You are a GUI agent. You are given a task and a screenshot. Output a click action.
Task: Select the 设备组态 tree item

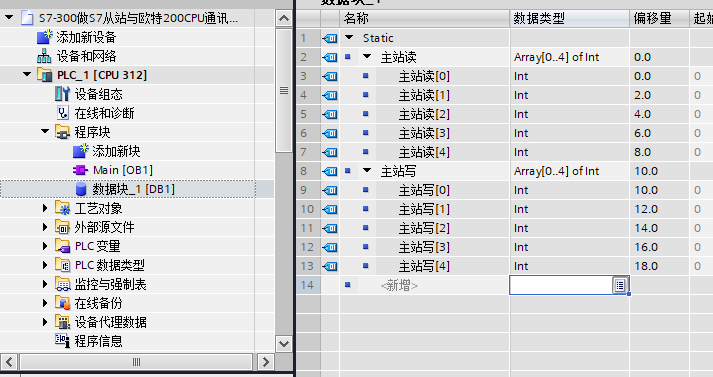99,94
